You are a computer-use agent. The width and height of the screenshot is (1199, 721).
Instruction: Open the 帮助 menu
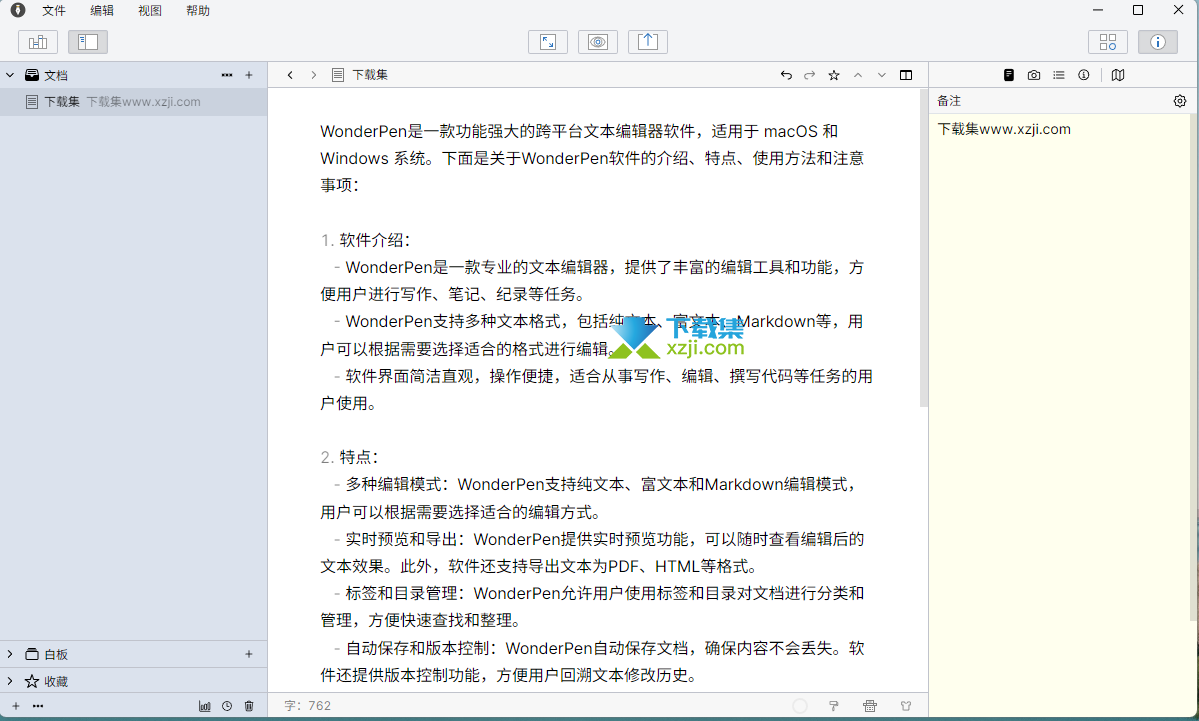tap(198, 11)
